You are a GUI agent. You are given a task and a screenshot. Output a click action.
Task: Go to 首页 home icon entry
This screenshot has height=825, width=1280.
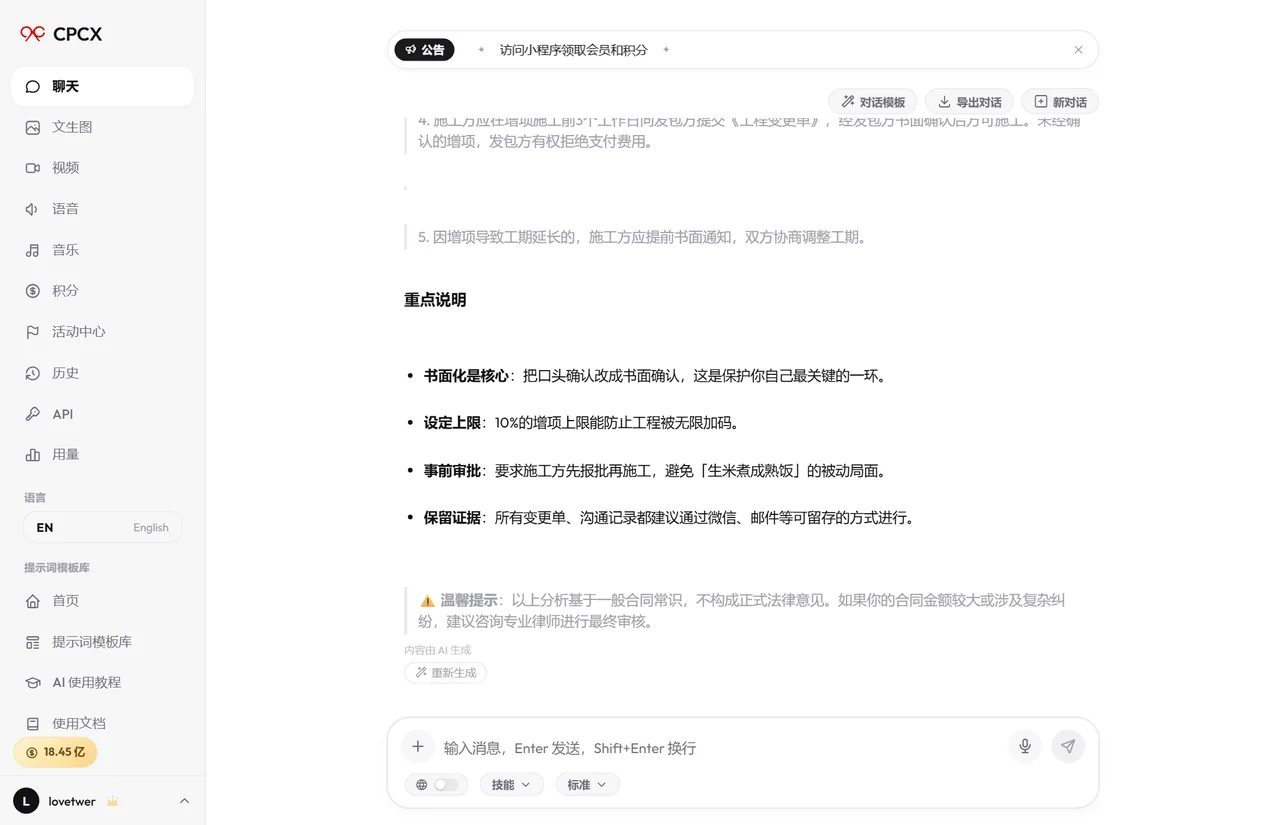(102, 601)
